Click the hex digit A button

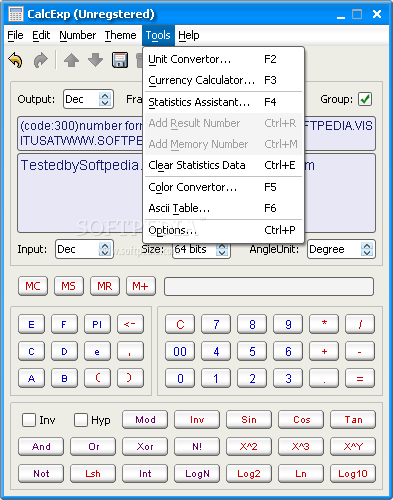tap(31, 378)
